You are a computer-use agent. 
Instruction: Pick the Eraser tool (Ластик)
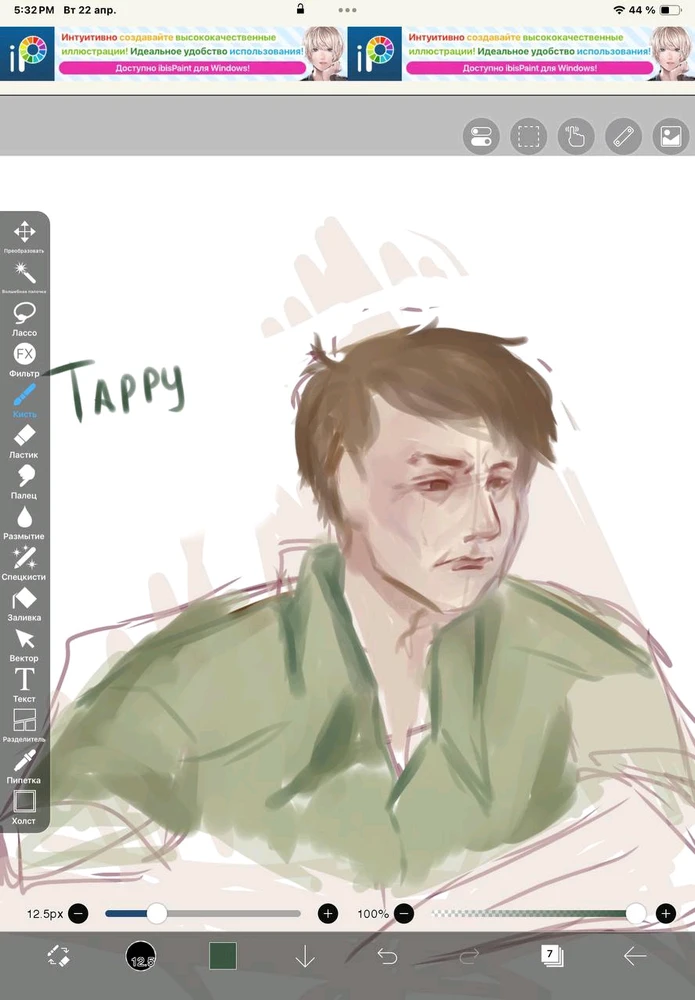(x=24, y=437)
